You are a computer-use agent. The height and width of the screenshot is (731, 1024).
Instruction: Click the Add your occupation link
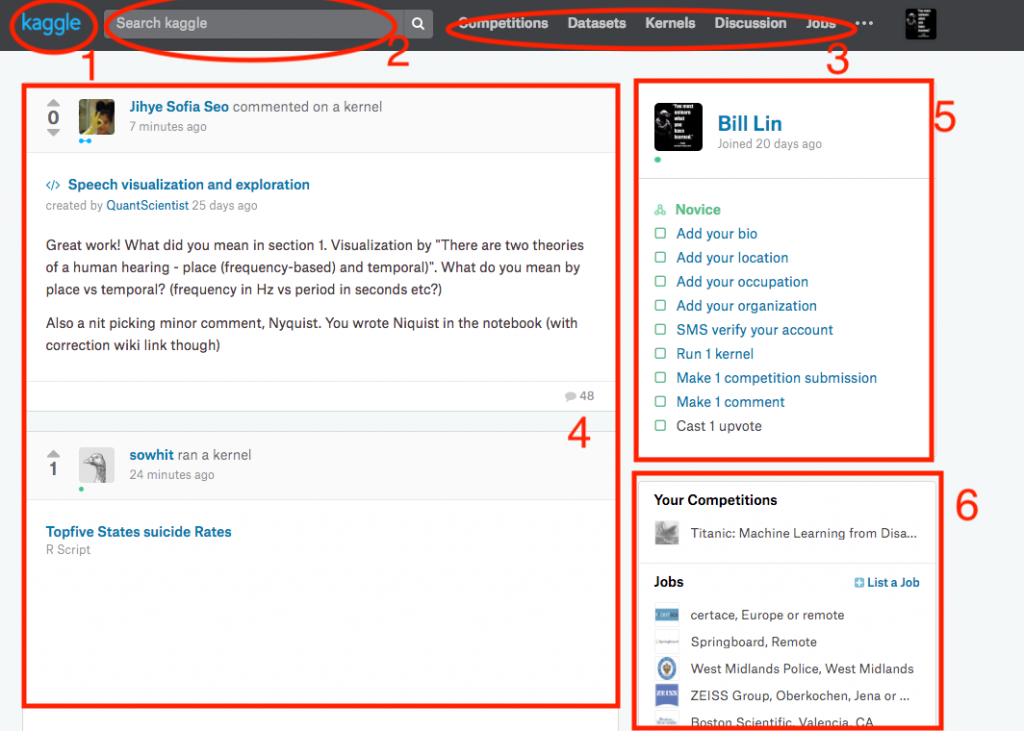[x=742, y=282]
